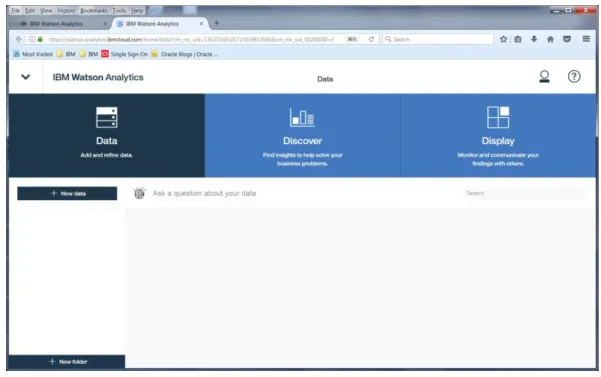Open the Bookmarks menu

[94, 10]
